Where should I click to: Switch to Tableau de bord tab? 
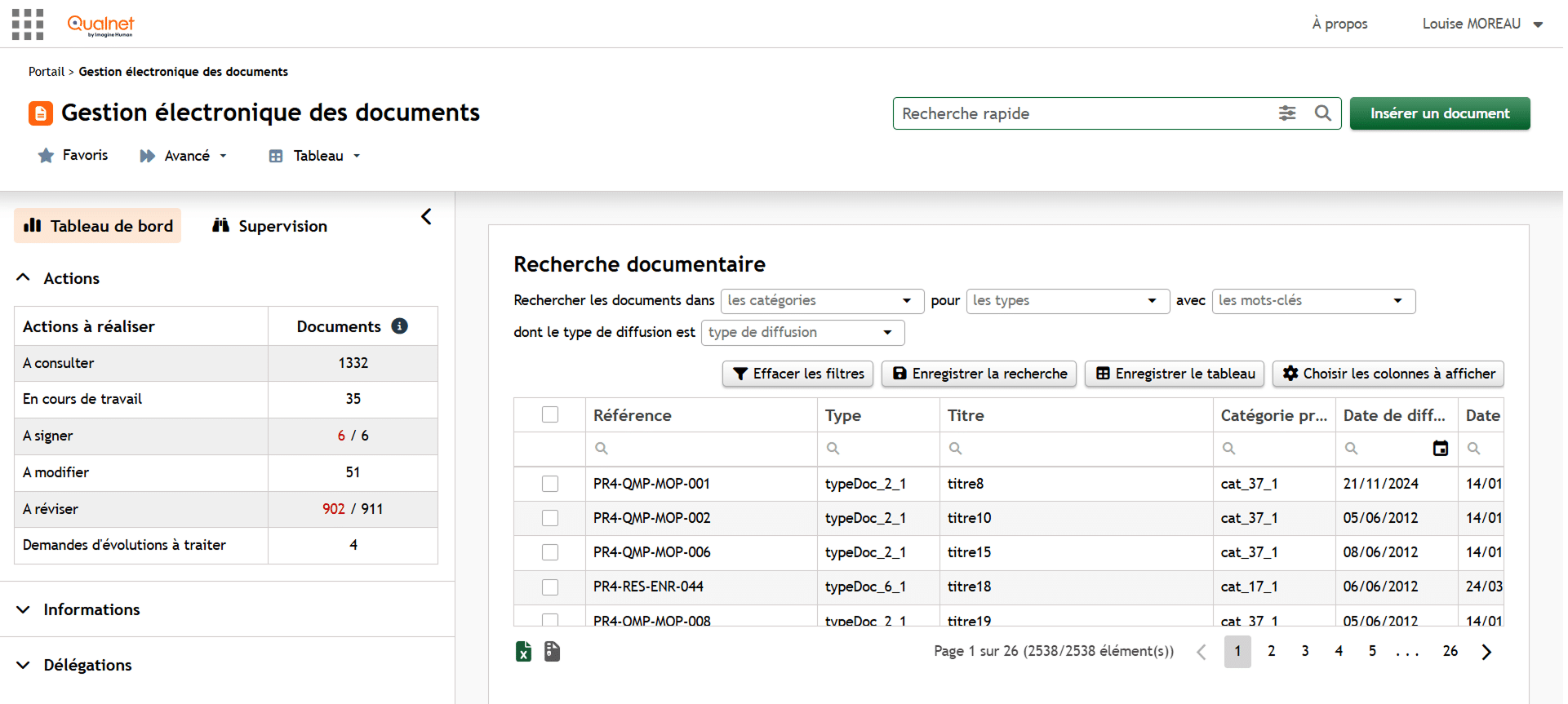click(98, 226)
